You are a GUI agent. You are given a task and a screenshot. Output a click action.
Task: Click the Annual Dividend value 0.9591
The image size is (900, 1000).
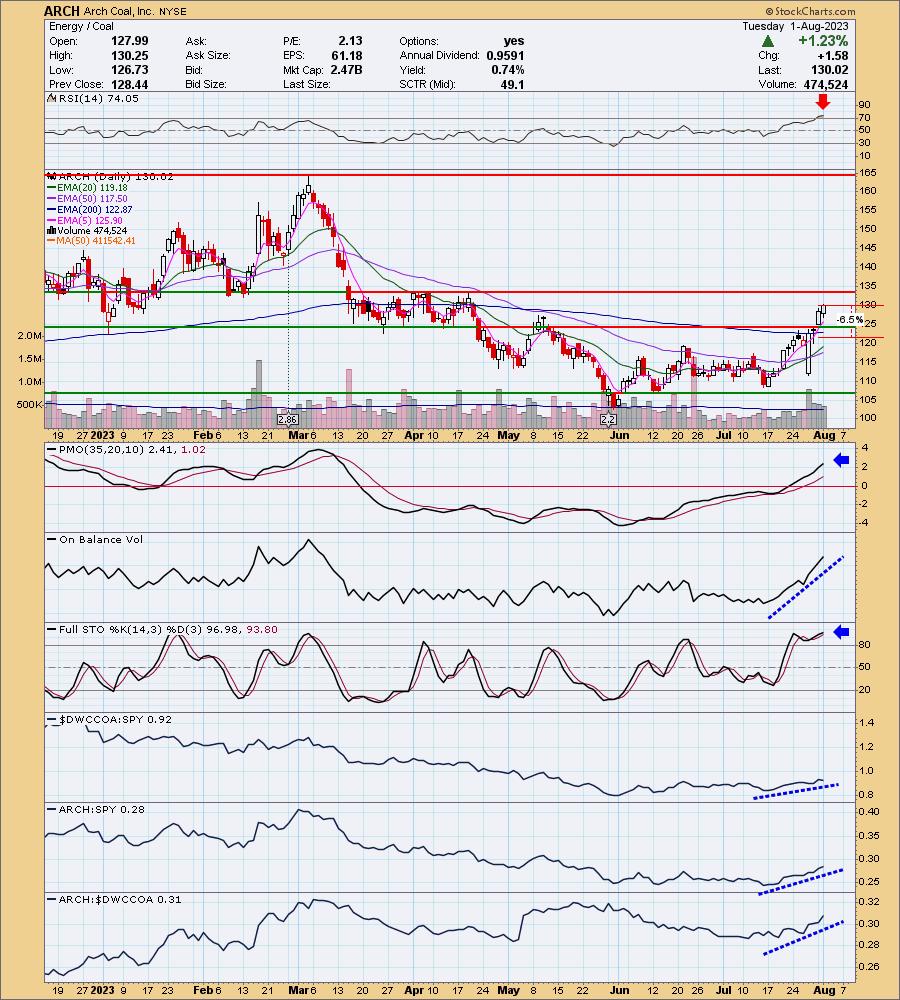pyautogui.click(x=505, y=55)
